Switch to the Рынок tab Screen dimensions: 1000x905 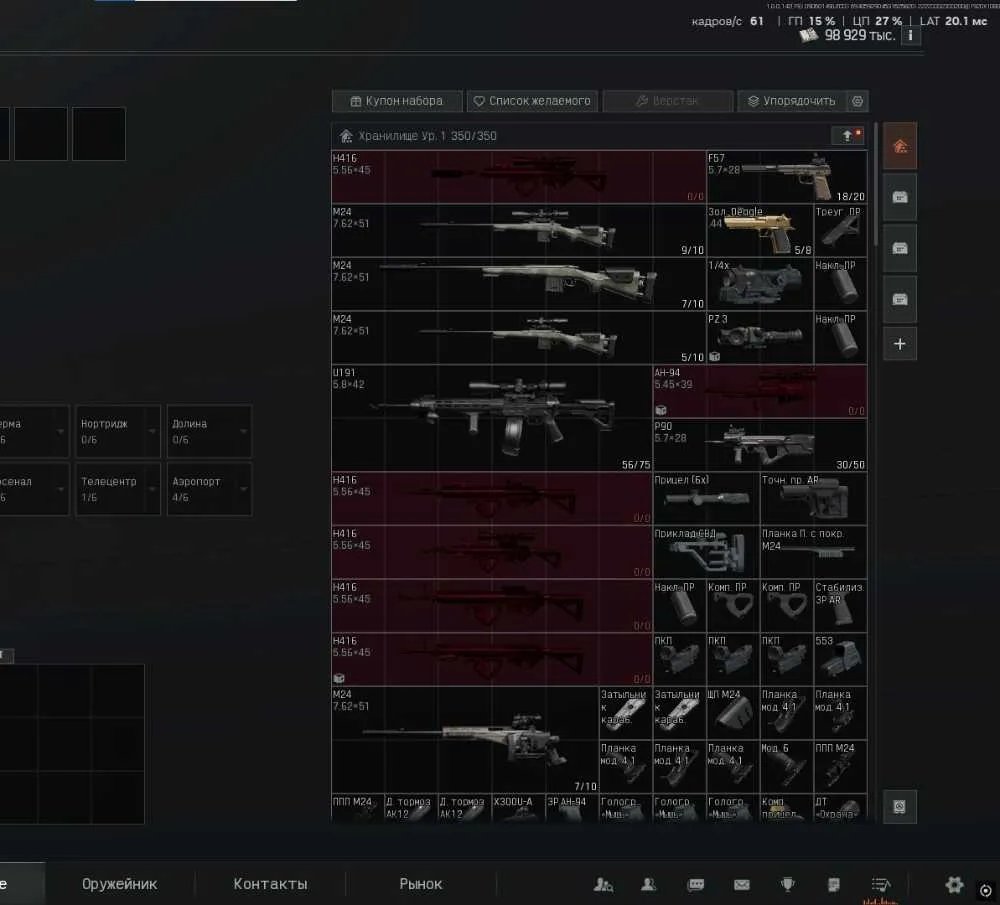420,884
